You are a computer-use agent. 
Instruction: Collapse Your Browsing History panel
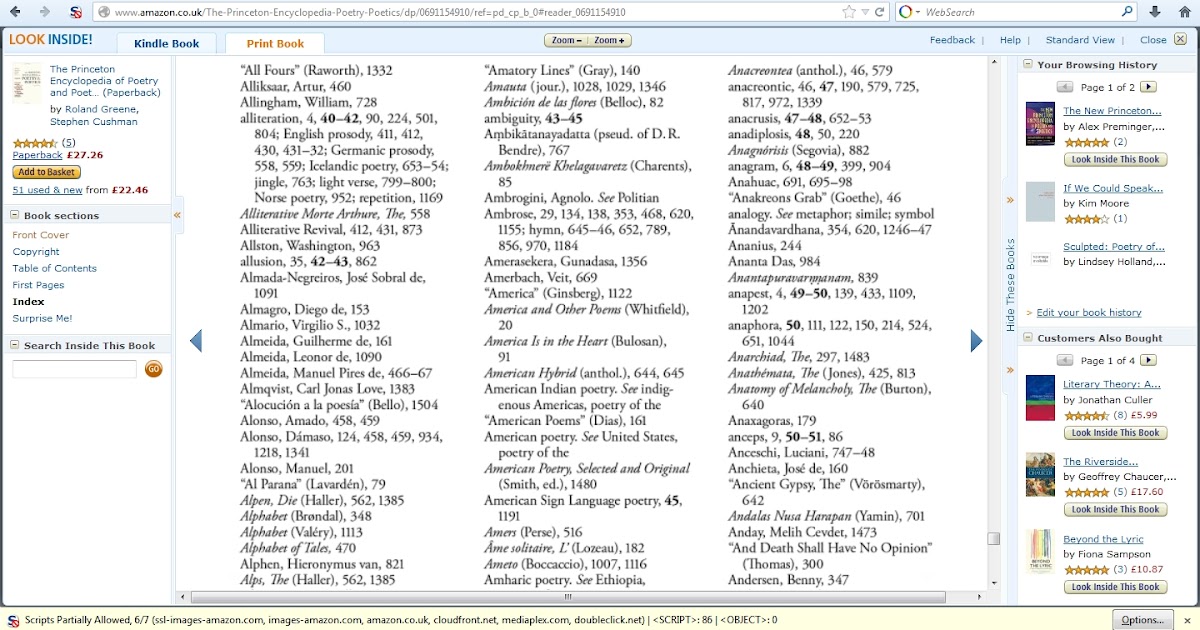[x=1028, y=64]
